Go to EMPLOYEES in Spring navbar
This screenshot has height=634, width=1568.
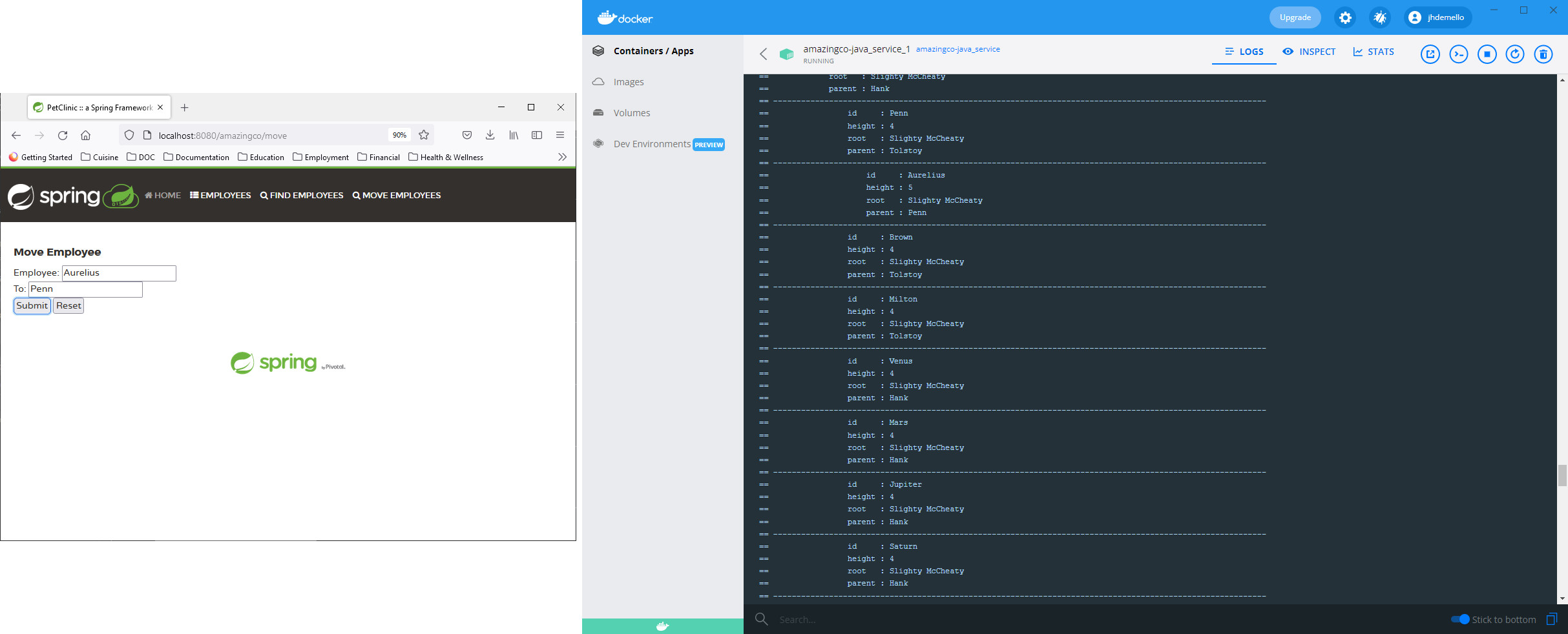(220, 195)
